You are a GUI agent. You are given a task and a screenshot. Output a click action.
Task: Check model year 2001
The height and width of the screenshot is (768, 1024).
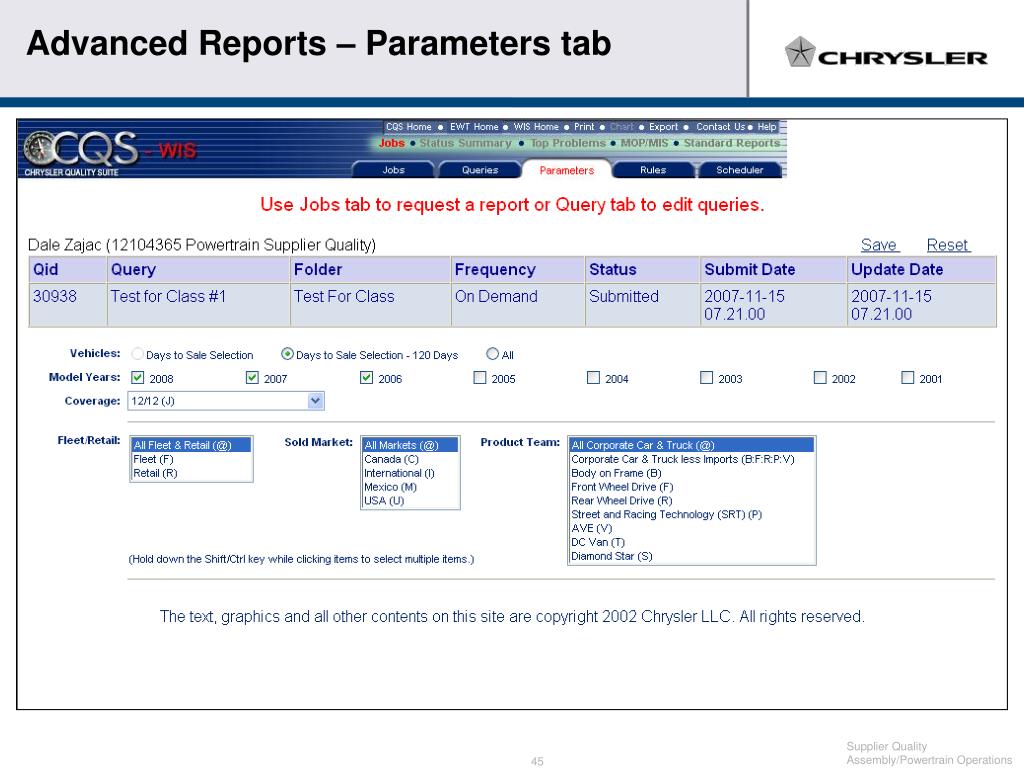[x=907, y=377]
